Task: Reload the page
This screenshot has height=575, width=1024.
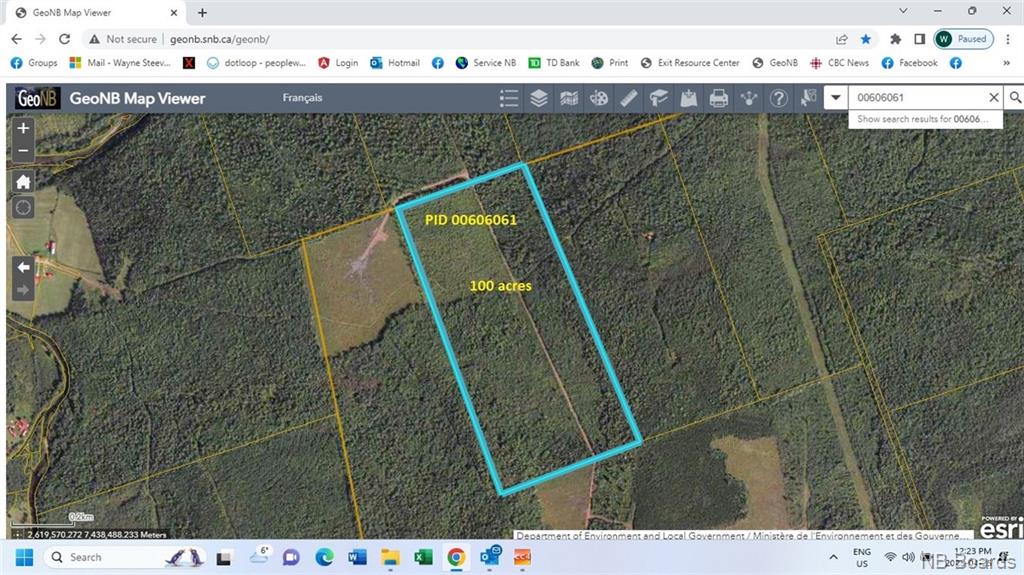Action: tap(64, 39)
